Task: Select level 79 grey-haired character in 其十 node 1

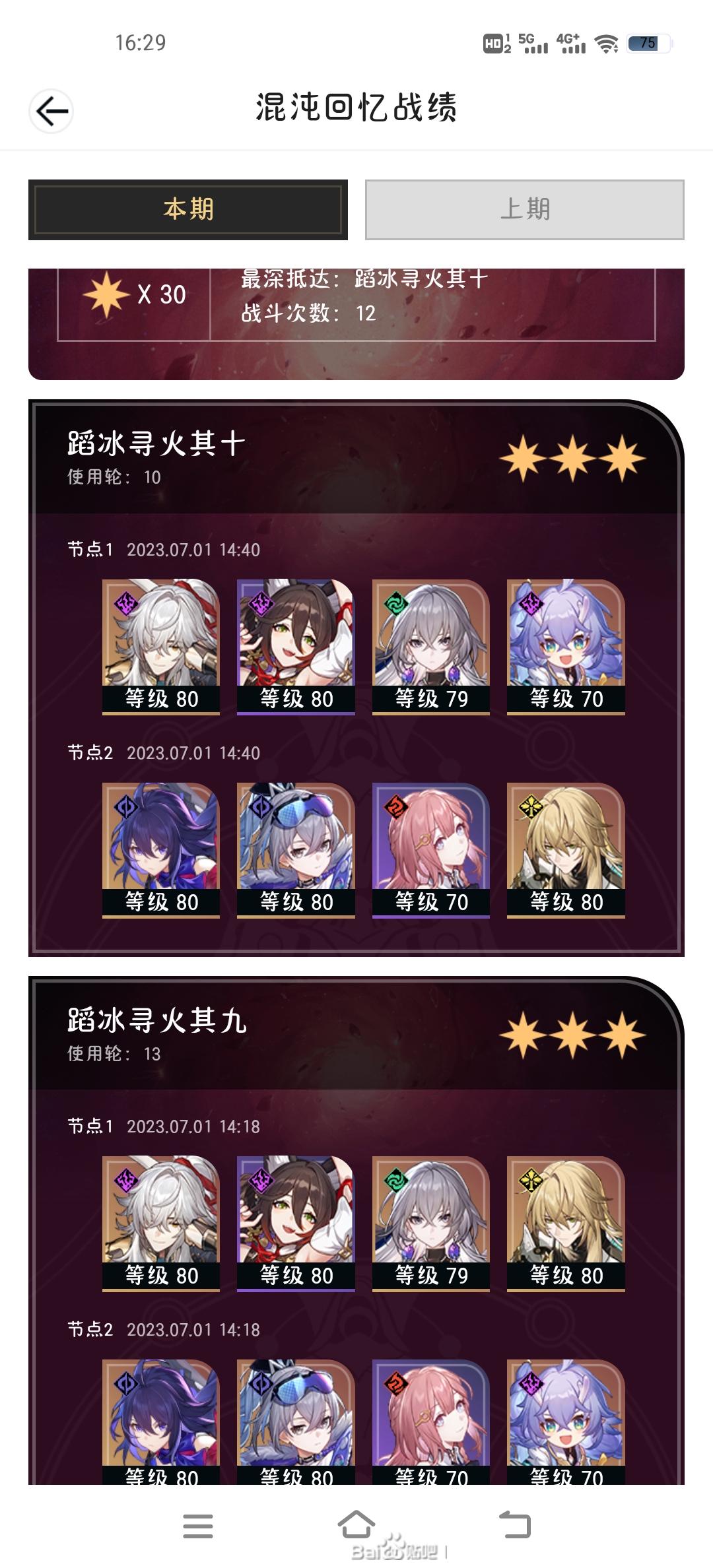Action: coord(431,647)
